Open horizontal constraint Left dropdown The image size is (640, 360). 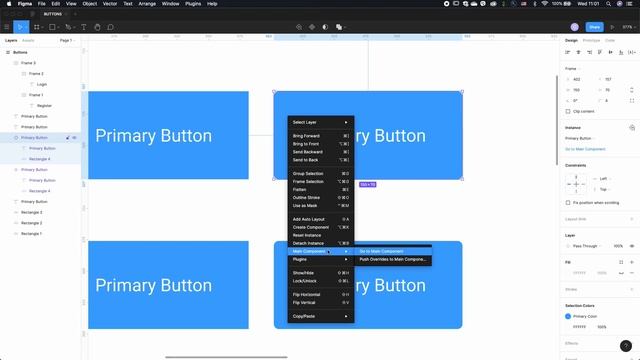605,179
